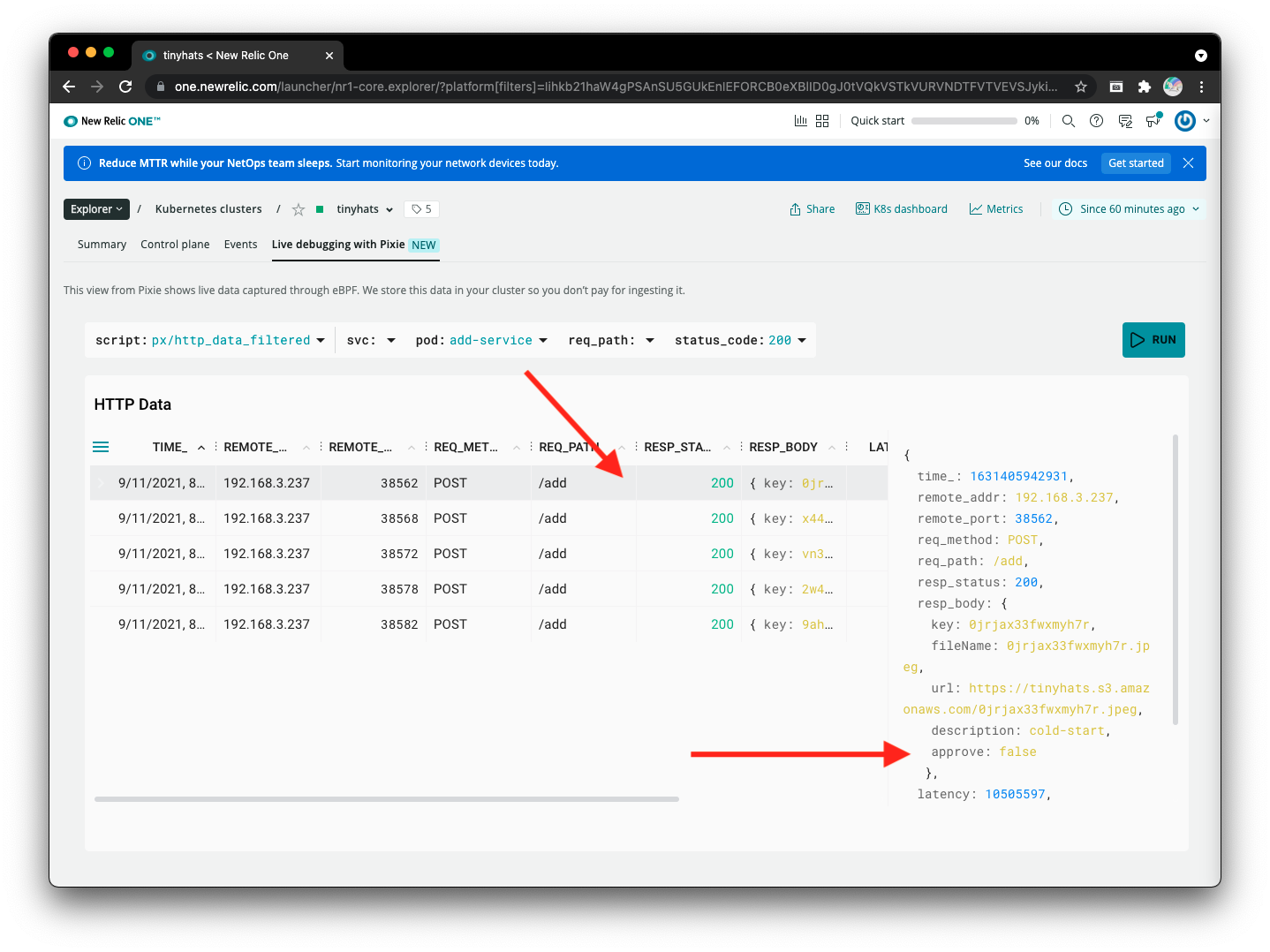Screen dimensions: 1270x952
Task: Open the status_code 200 dropdown
Action: point(801,341)
